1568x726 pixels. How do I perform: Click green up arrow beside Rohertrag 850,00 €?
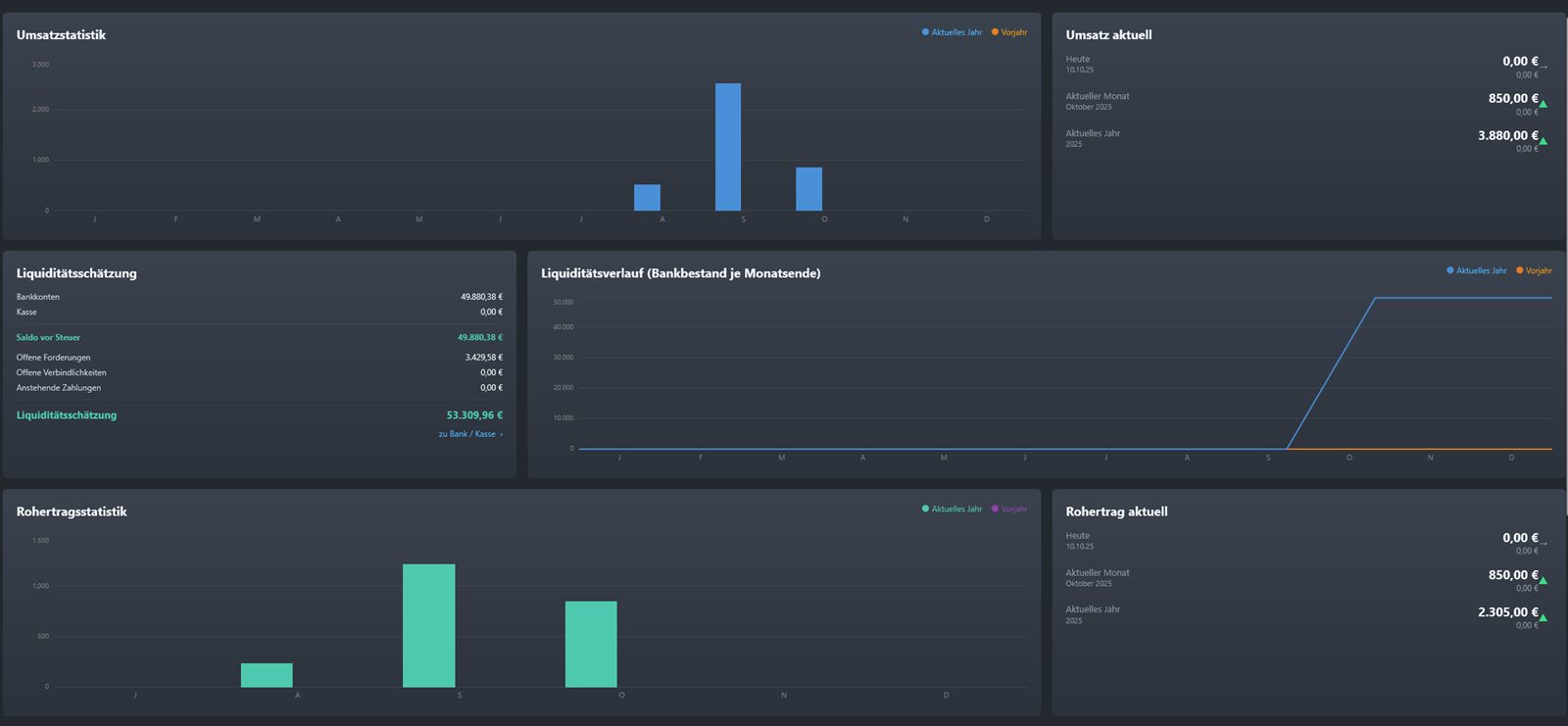tap(1543, 580)
